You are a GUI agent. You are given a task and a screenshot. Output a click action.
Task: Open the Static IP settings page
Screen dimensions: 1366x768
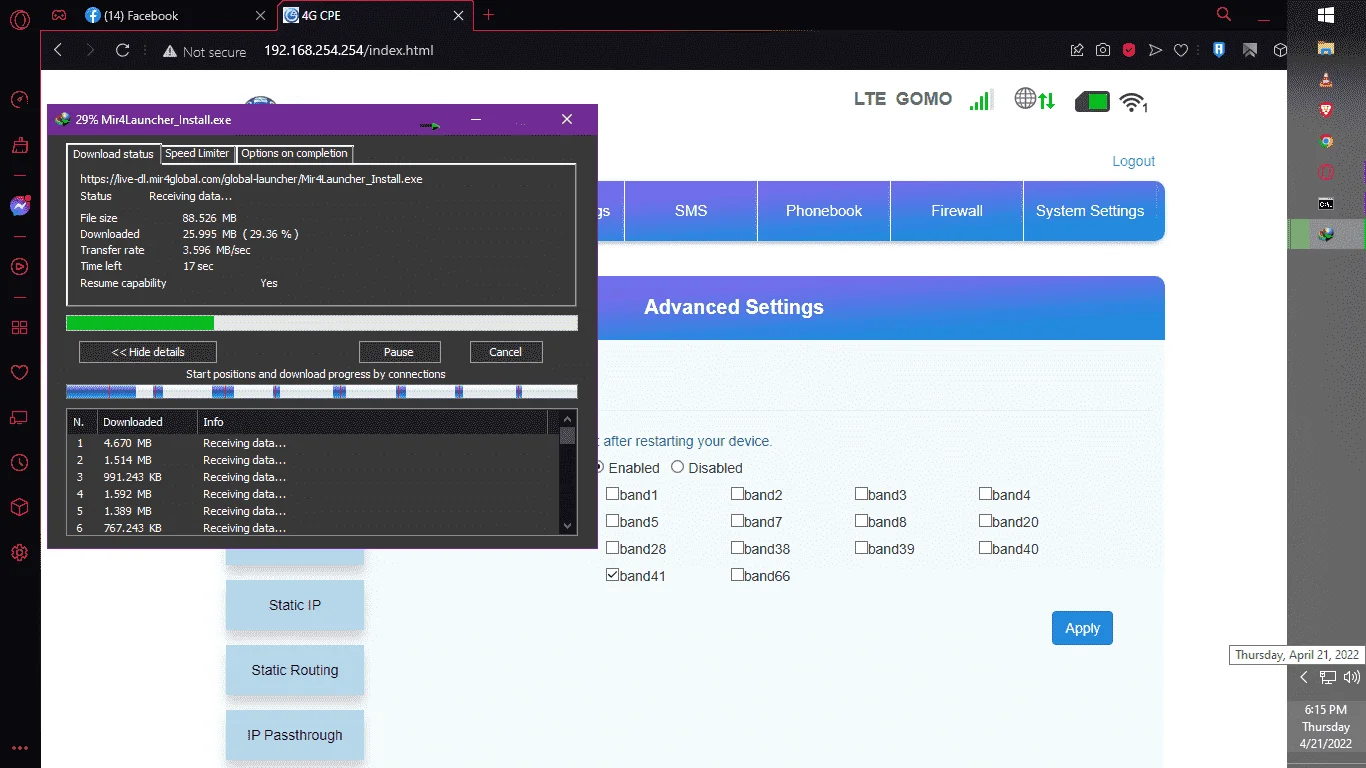pyautogui.click(x=295, y=605)
